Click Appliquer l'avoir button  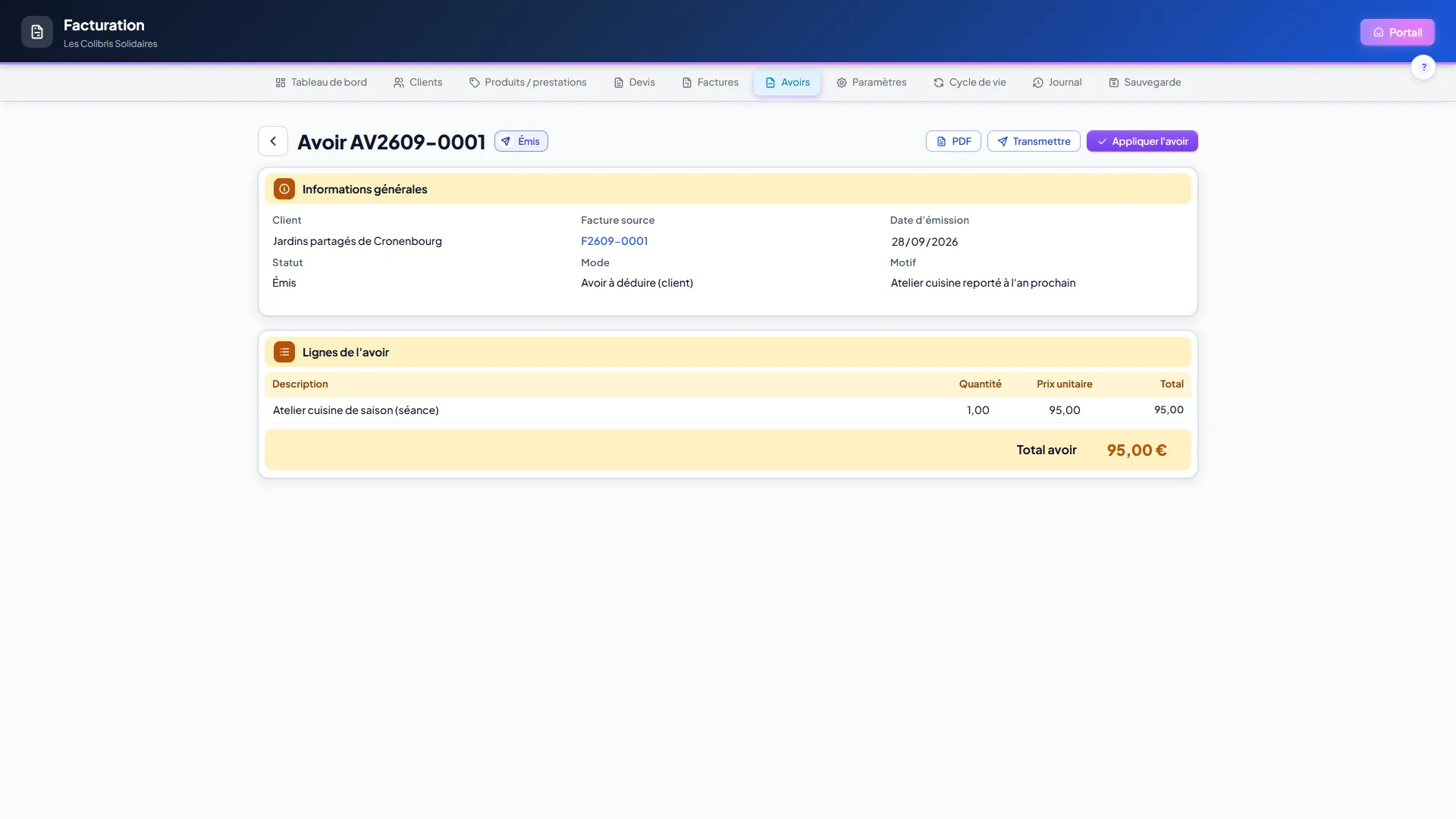click(1142, 141)
